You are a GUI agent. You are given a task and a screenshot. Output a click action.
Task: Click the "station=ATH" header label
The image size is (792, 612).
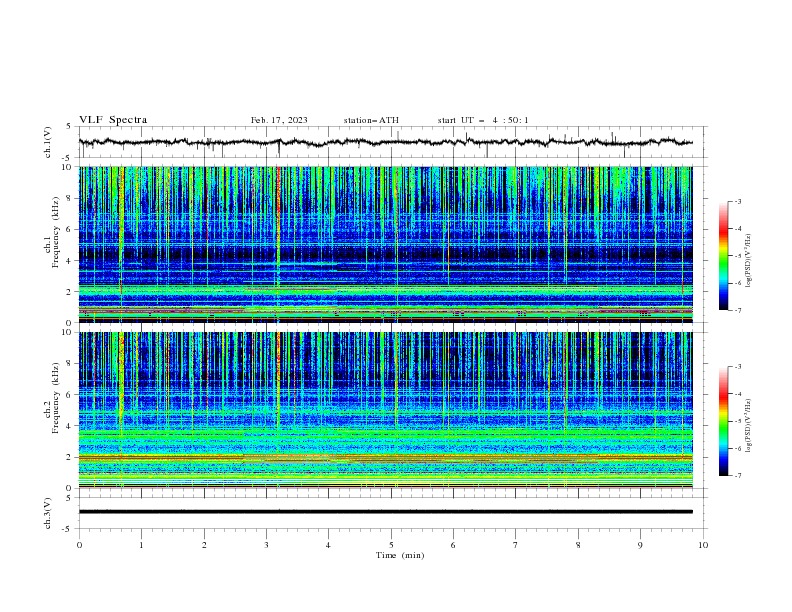[x=371, y=120]
